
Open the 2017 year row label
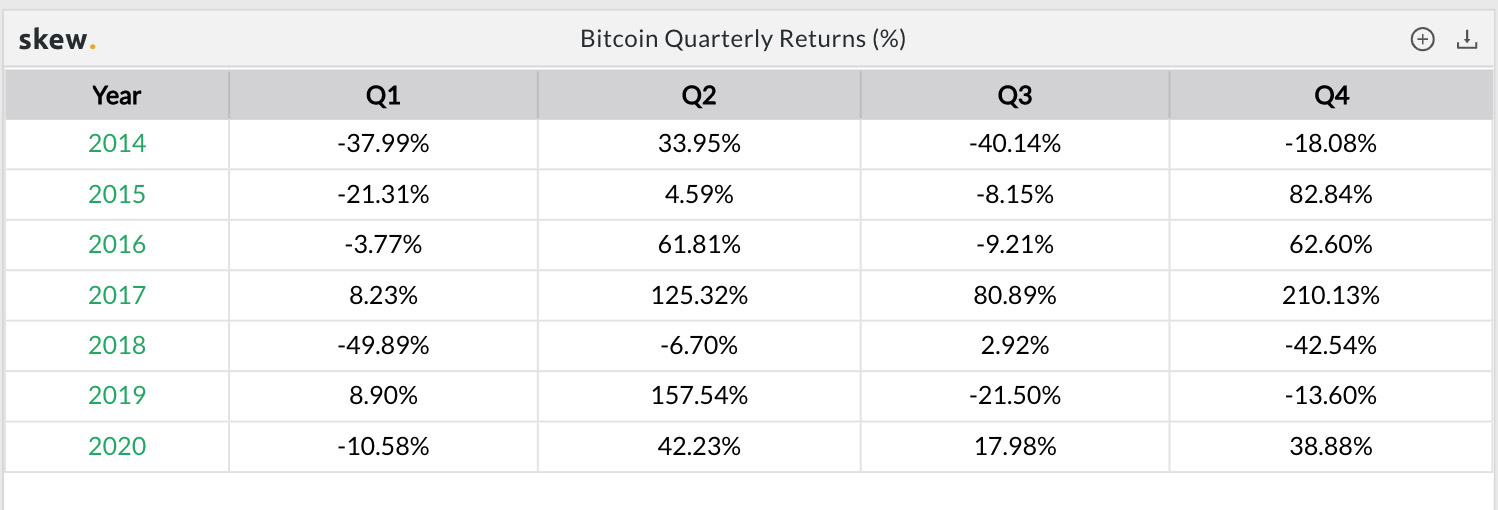(x=117, y=295)
